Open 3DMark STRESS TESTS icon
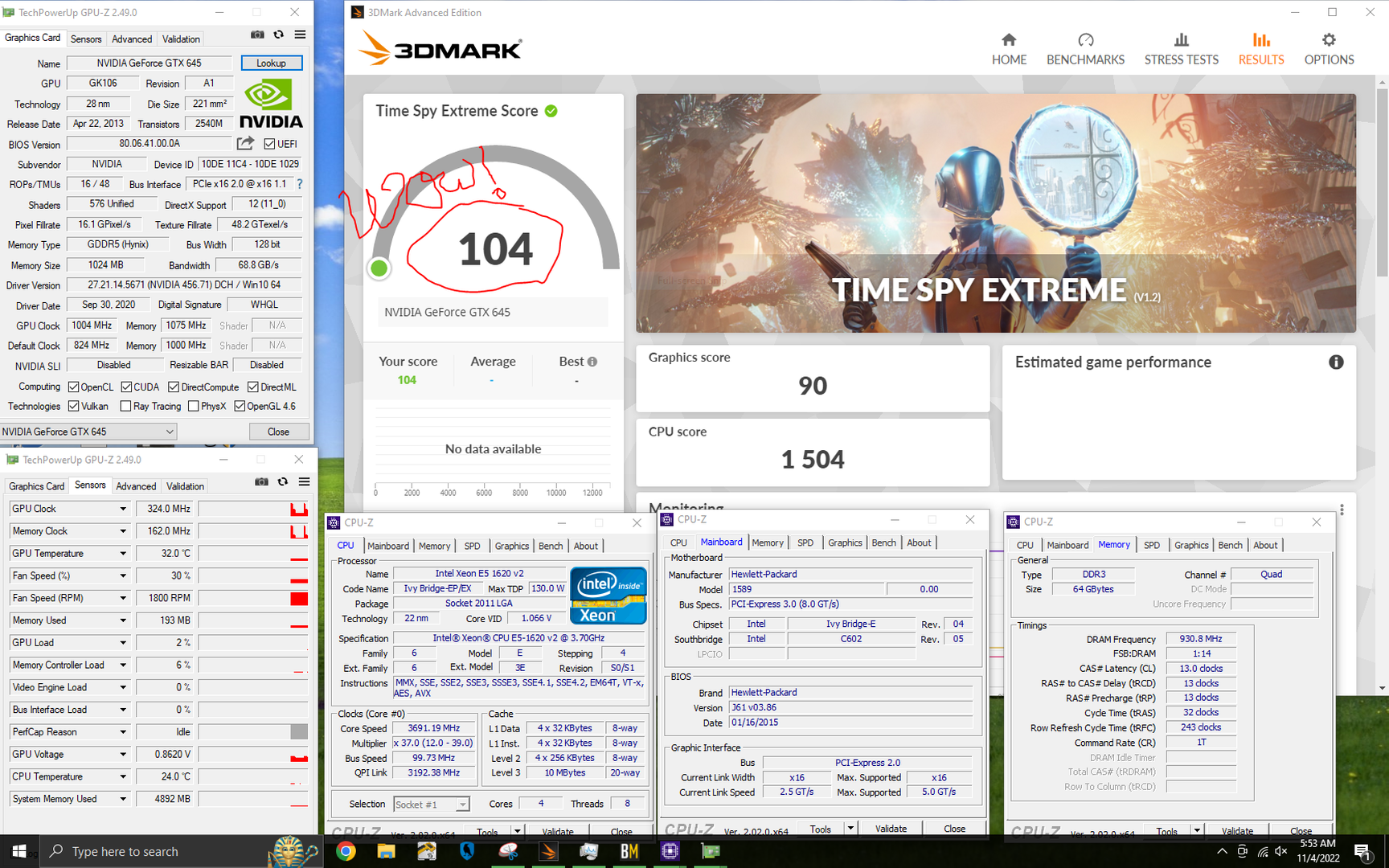The width and height of the screenshot is (1389, 868). pos(1181,40)
